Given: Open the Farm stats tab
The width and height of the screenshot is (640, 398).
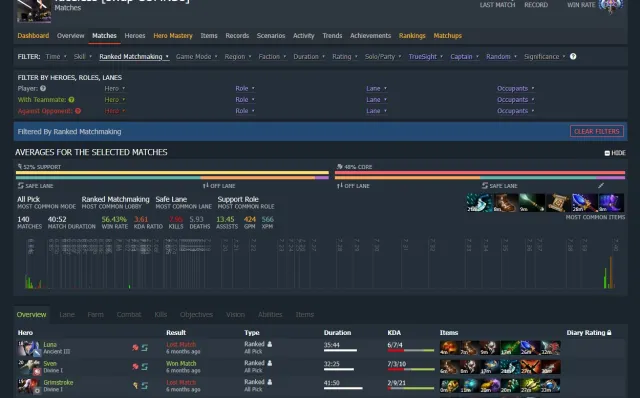Looking at the screenshot, I should (96, 314).
